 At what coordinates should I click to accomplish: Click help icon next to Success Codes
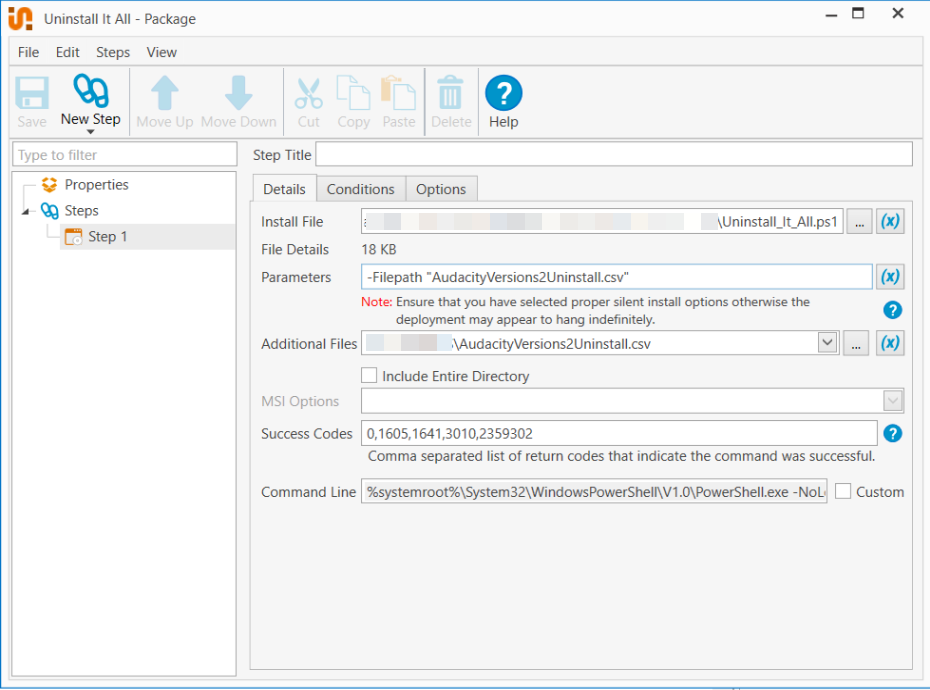coord(893,433)
